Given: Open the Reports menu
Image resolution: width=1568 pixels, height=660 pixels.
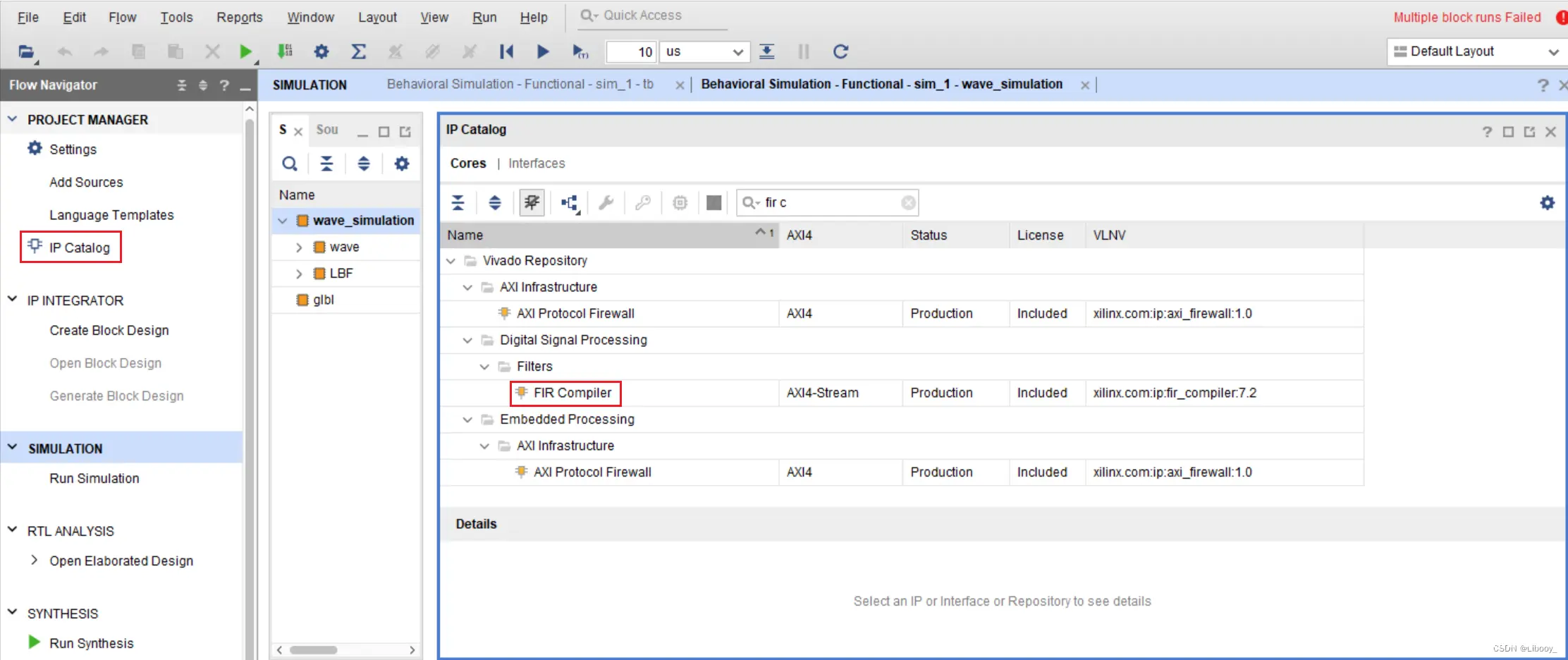Looking at the screenshot, I should pyautogui.click(x=239, y=17).
